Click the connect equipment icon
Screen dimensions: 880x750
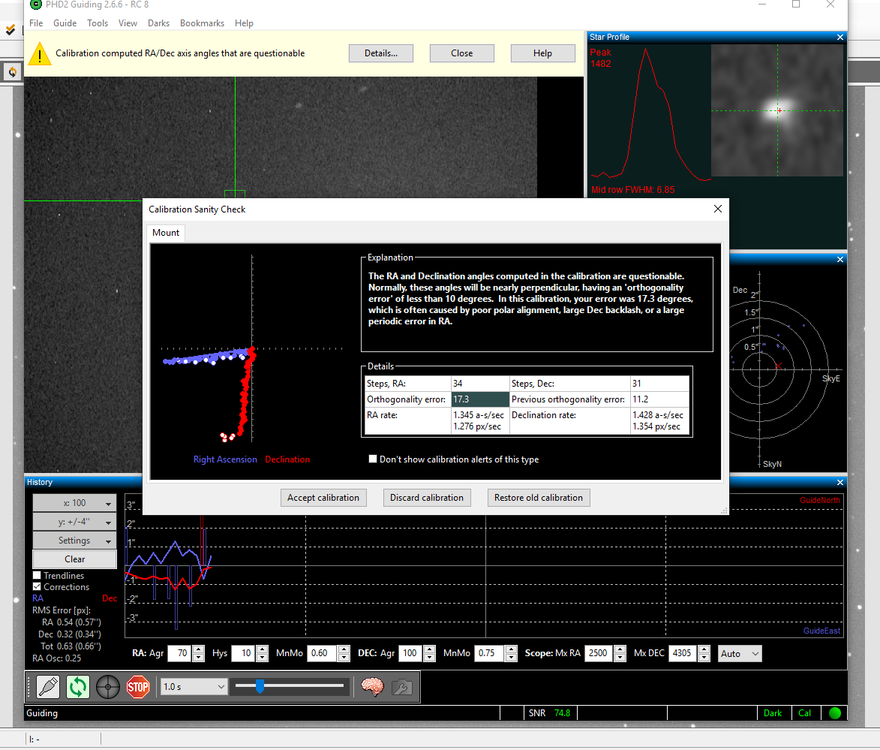pyautogui.click(x=47, y=687)
